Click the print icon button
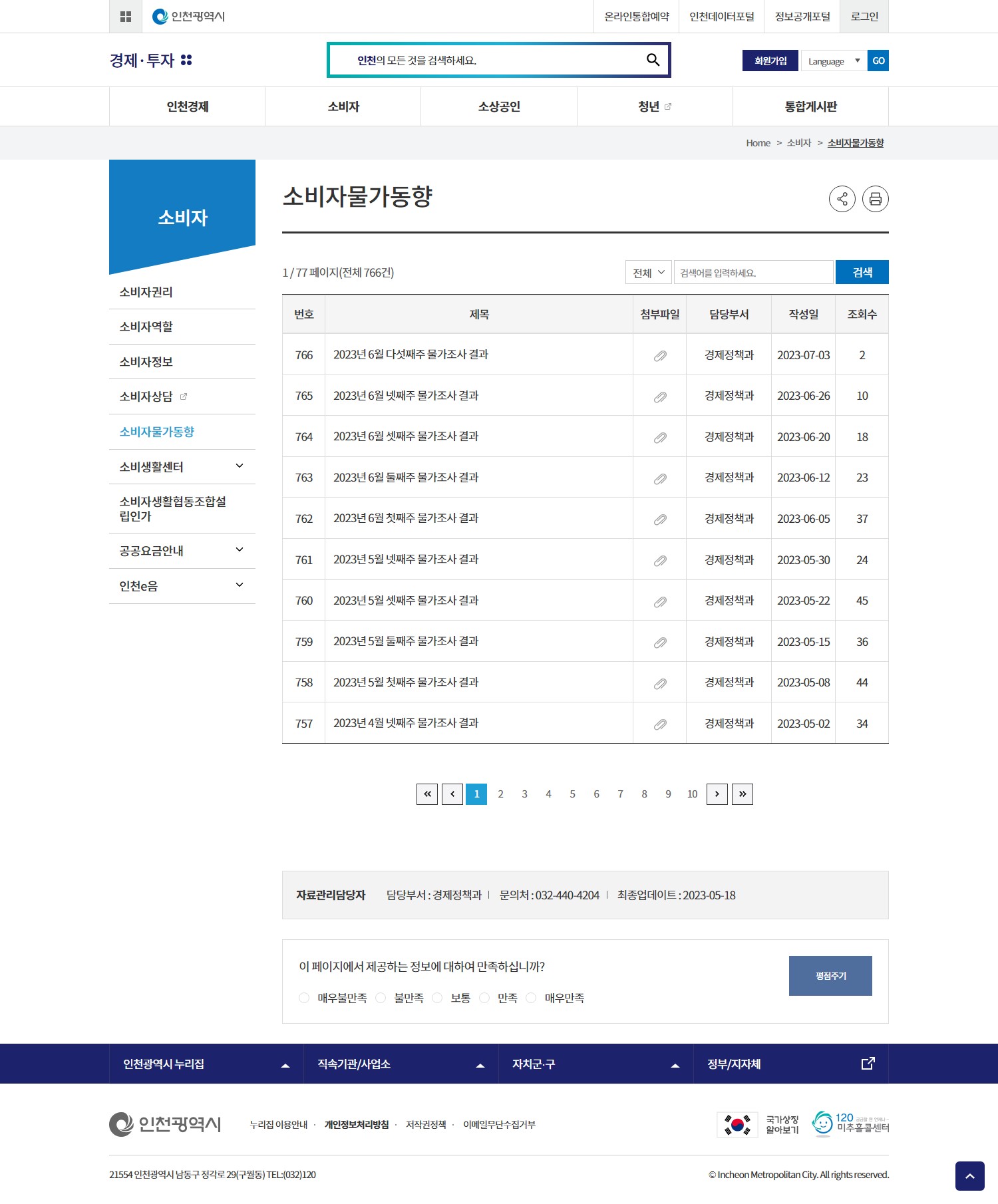998x1204 pixels. click(876, 199)
